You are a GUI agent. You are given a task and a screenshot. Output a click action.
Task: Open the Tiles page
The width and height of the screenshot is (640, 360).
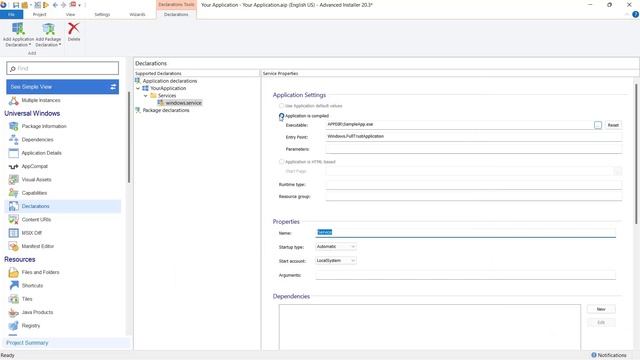(x=27, y=299)
